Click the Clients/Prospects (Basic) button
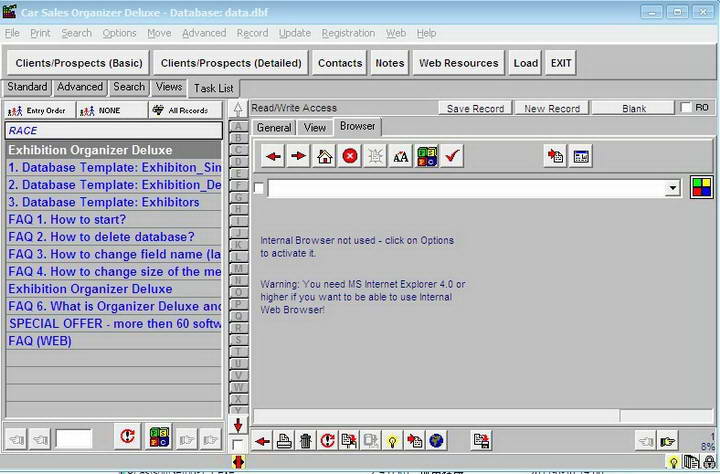The image size is (720, 474). (x=79, y=63)
